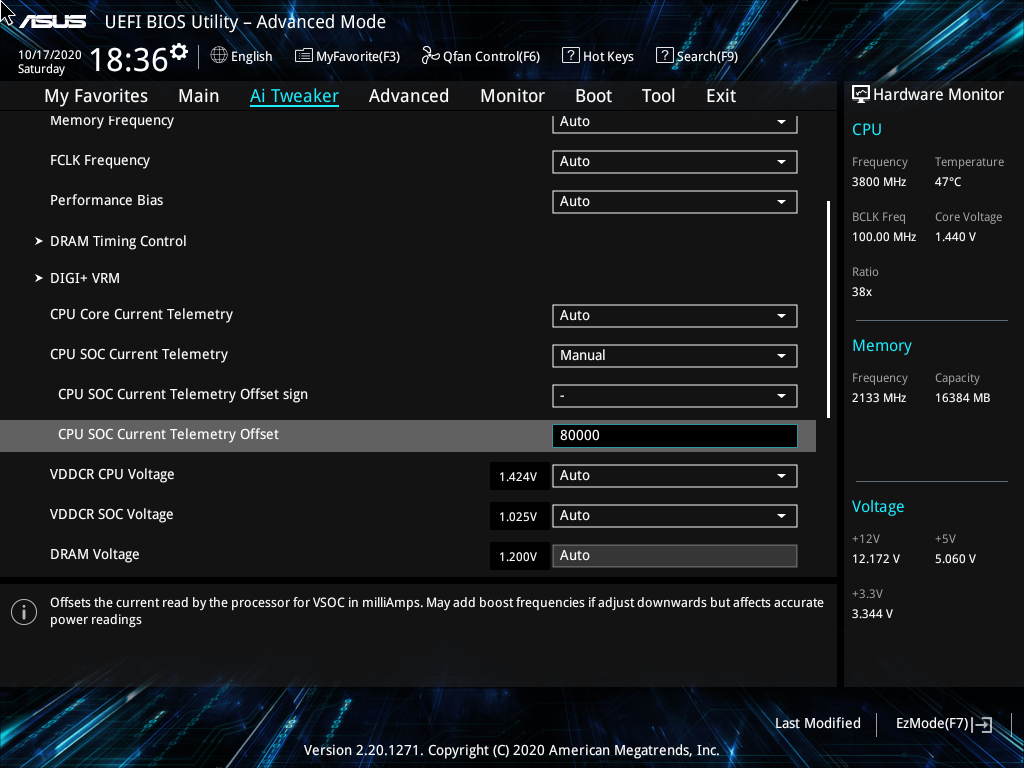This screenshot has height=768, width=1024.
Task: Click the 1.200V DRAM voltage reading
Action: (x=519, y=556)
